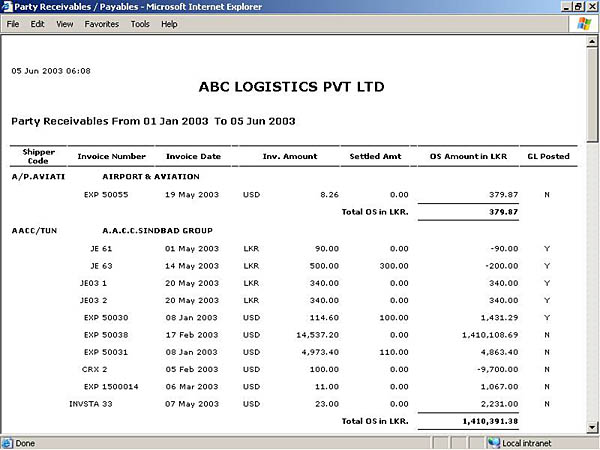Click the ABC LOGISTICS PVT LTD heading
This screenshot has width=600, height=450.
point(292,86)
